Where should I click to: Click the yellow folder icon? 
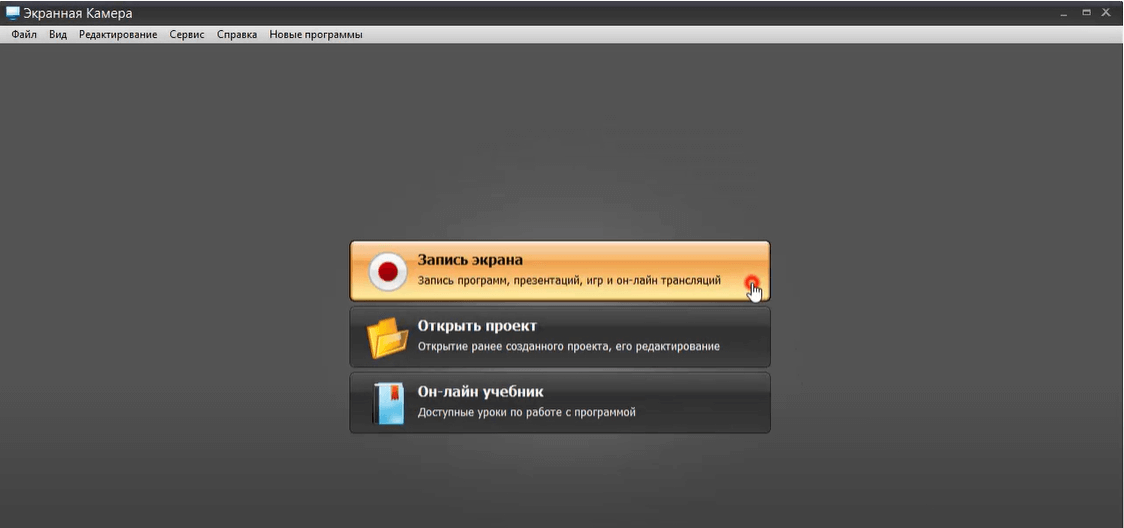[x=387, y=337]
